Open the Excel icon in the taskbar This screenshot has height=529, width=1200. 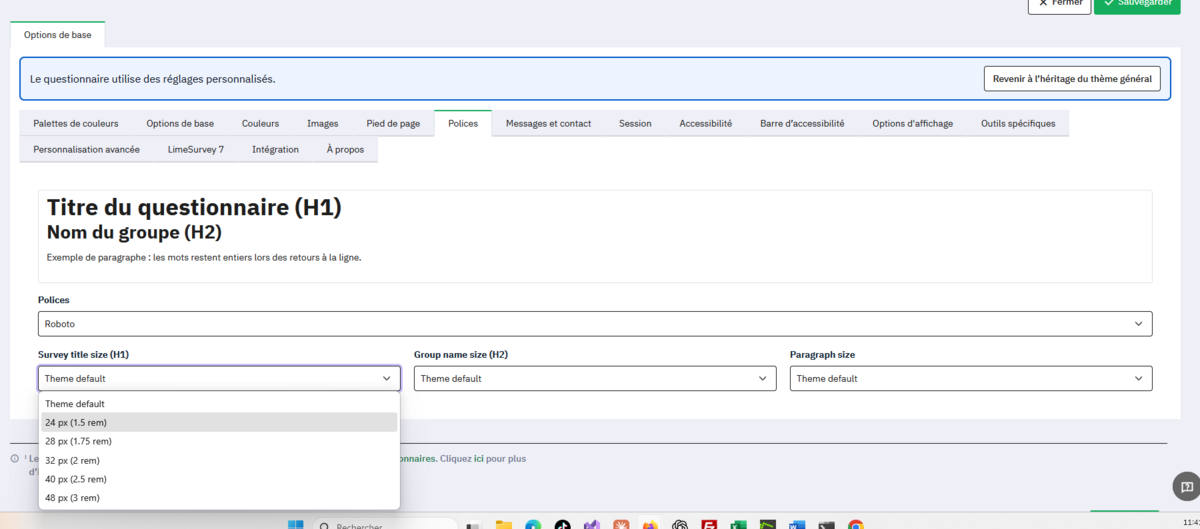tap(738, 525)
